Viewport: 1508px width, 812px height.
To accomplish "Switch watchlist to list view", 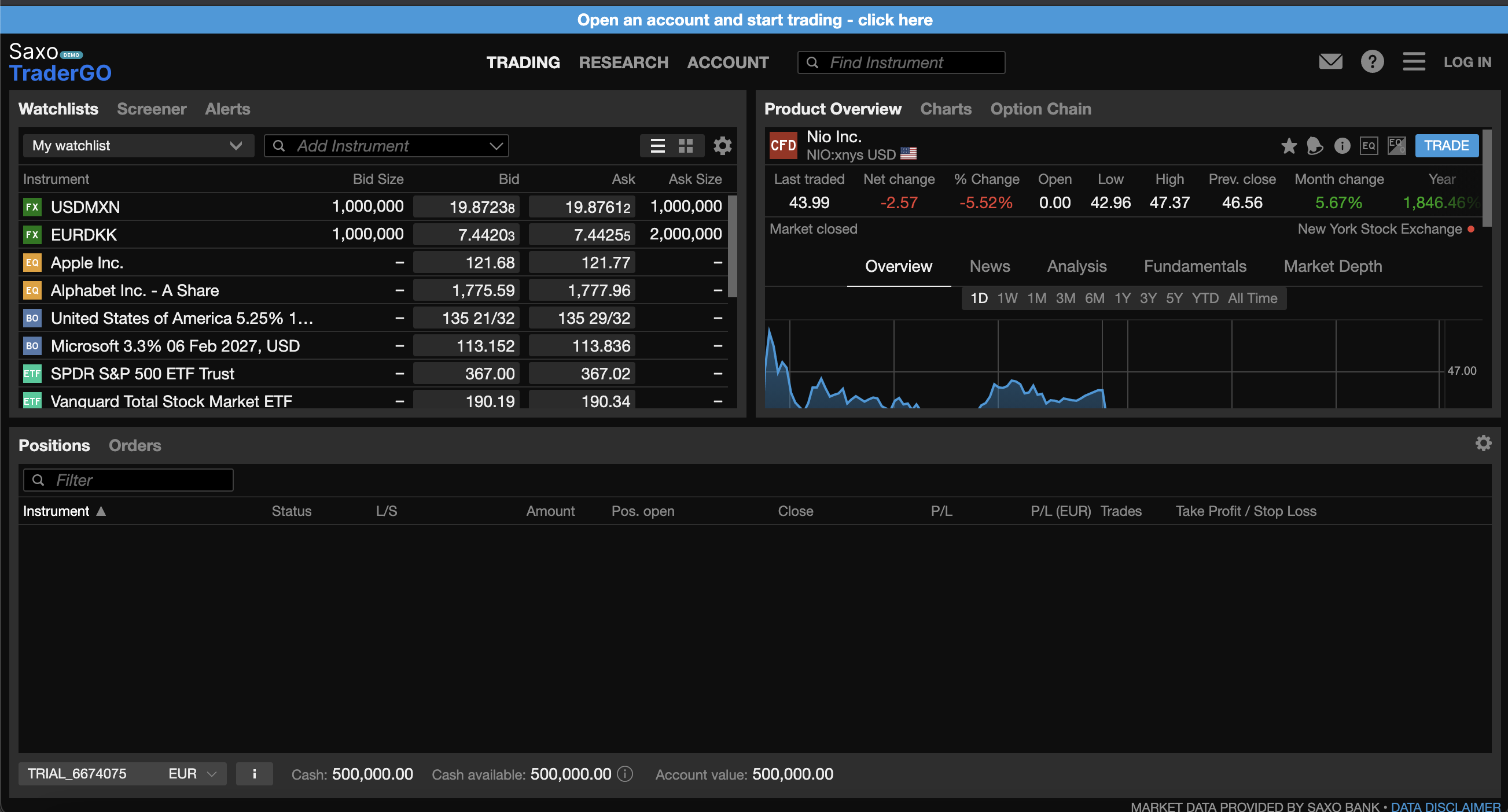I will coord(657,146).
